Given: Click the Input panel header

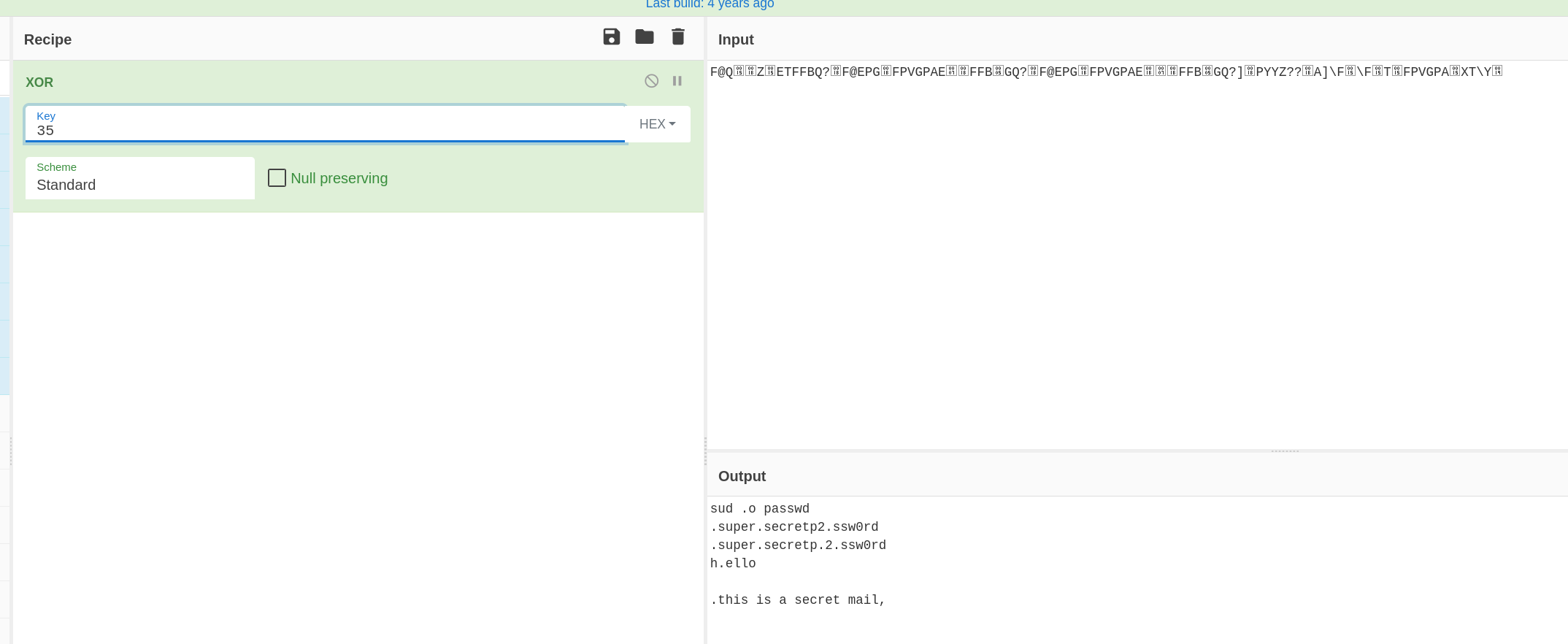Looking at the screenshot, I should [x=736, y=39].
